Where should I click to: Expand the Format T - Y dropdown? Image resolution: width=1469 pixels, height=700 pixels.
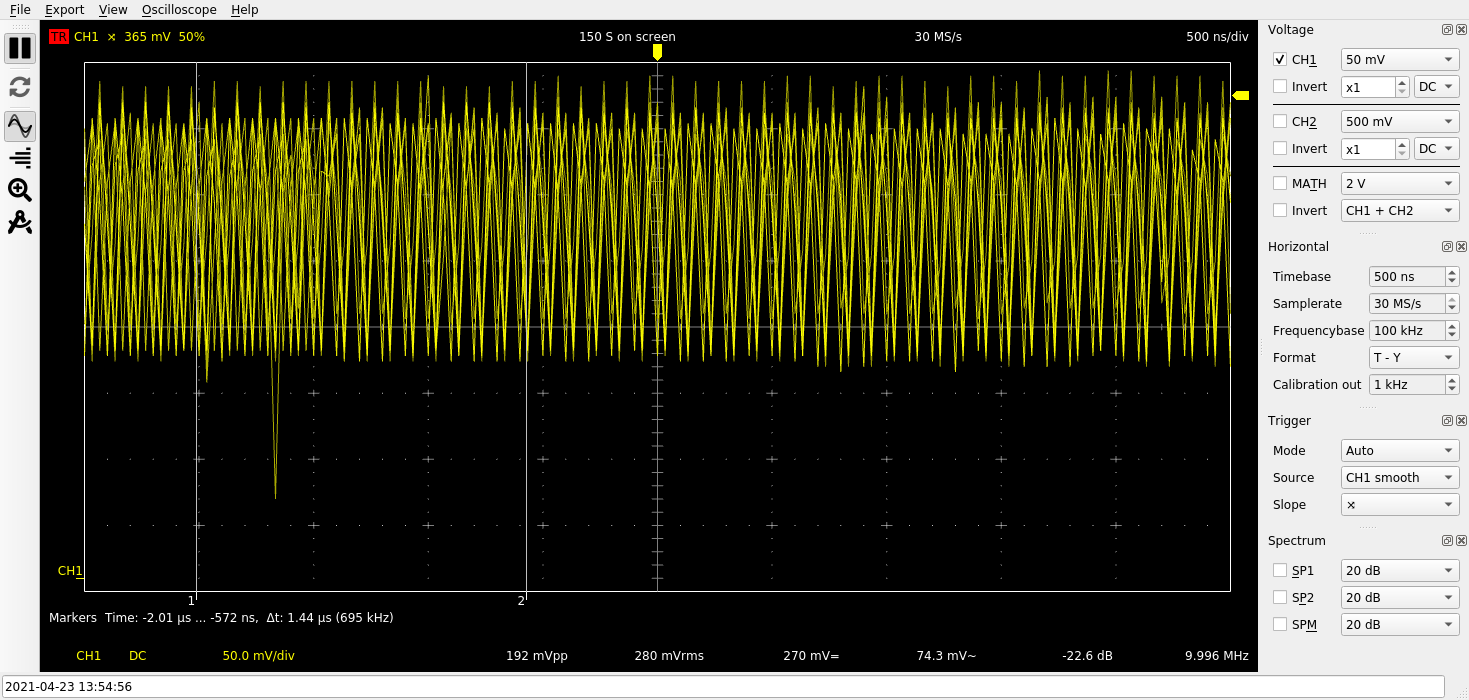point(1413,358)
